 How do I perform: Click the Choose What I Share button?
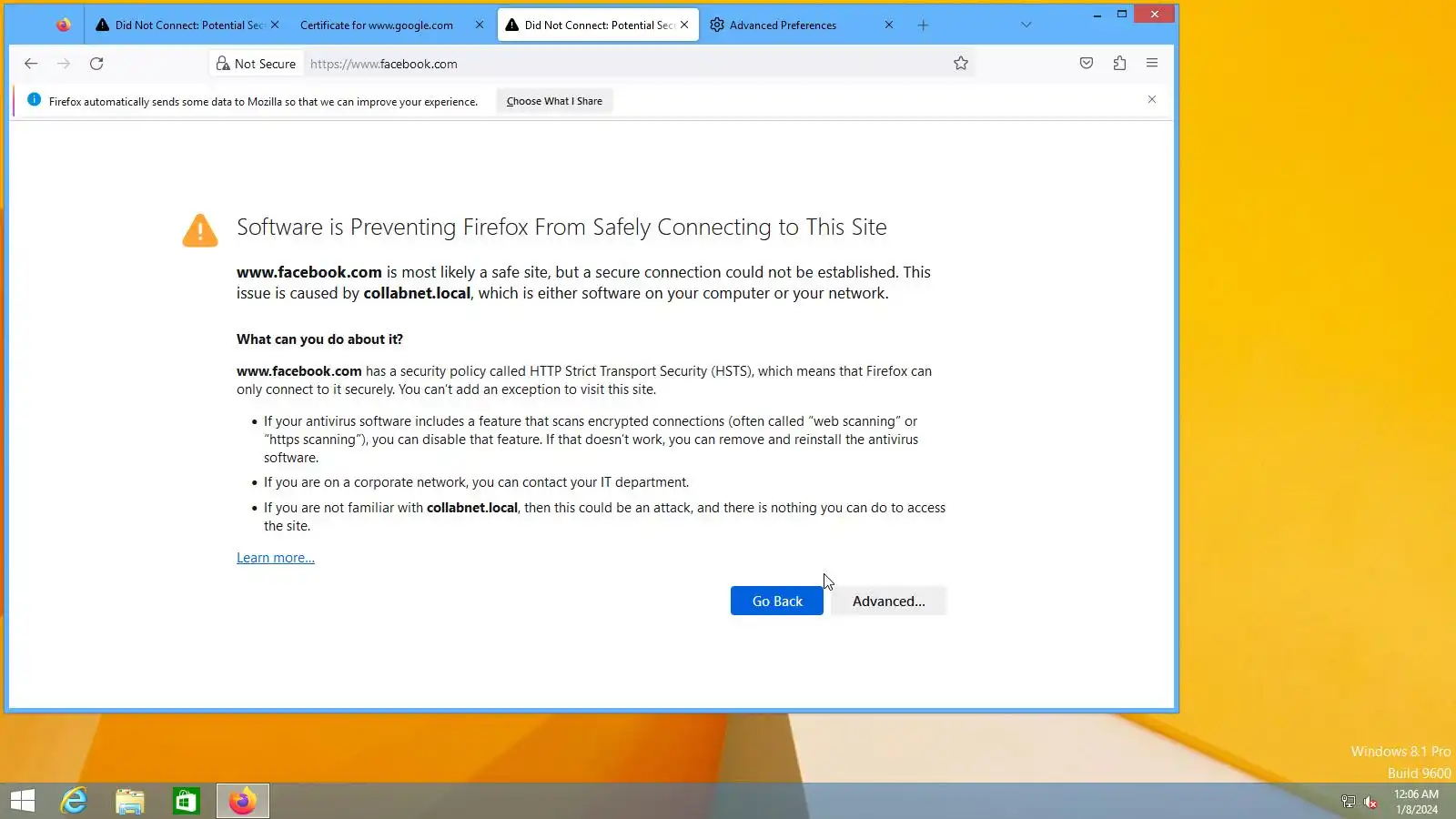554,101
